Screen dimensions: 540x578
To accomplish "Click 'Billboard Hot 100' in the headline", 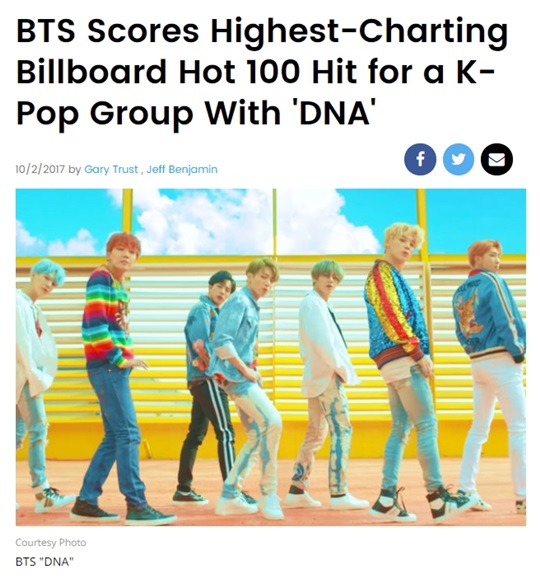I will [x=161, y=72].
